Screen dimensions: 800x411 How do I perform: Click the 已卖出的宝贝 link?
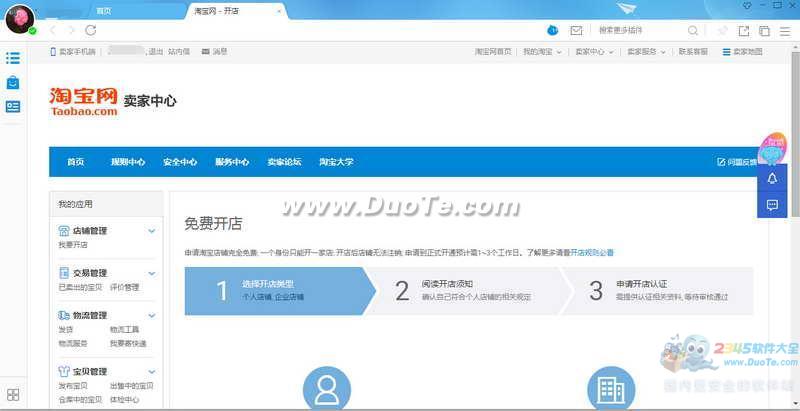[80, 287]
